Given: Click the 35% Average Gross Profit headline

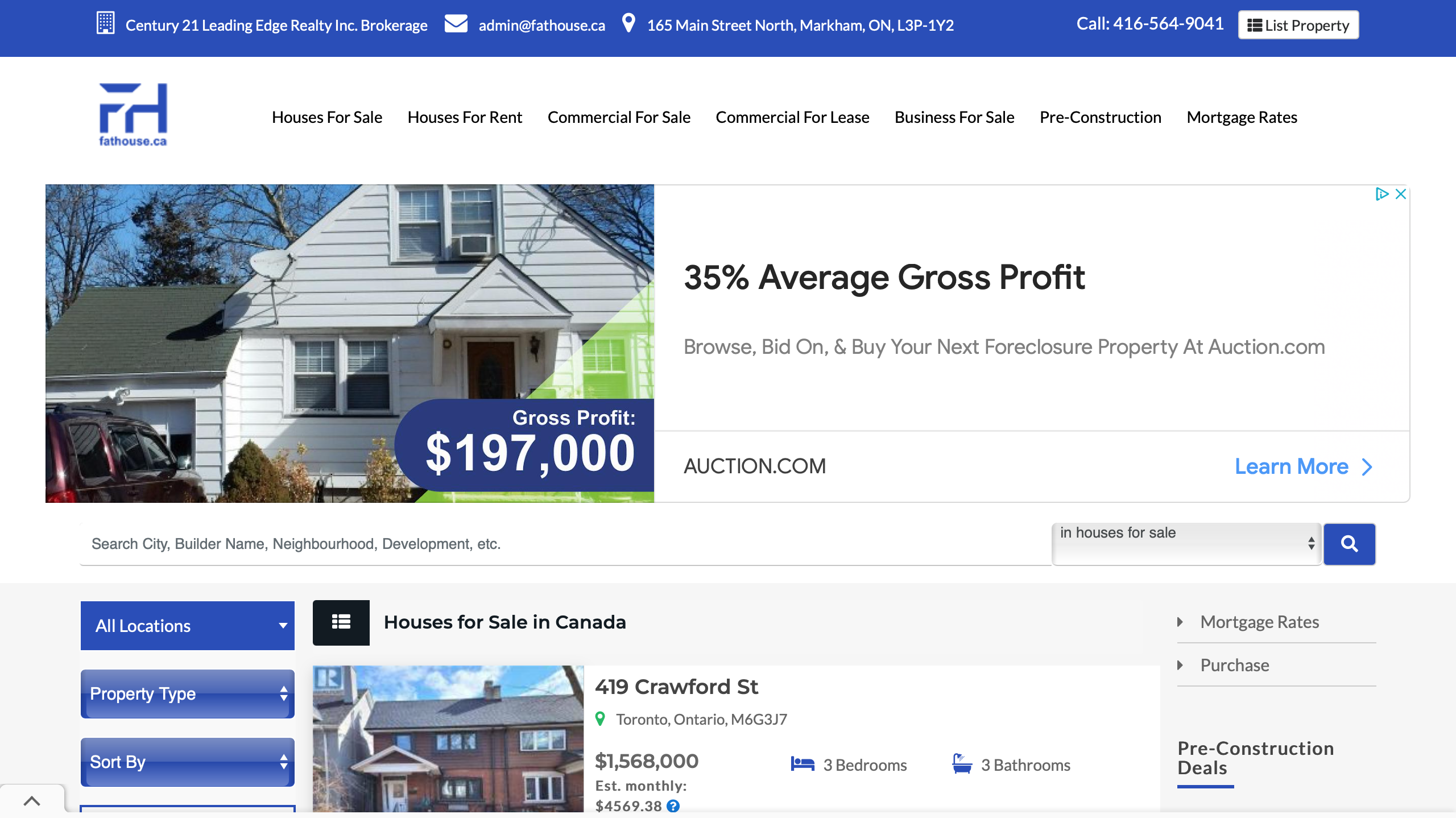Looking at the screenshot, I should pos(884,277).
